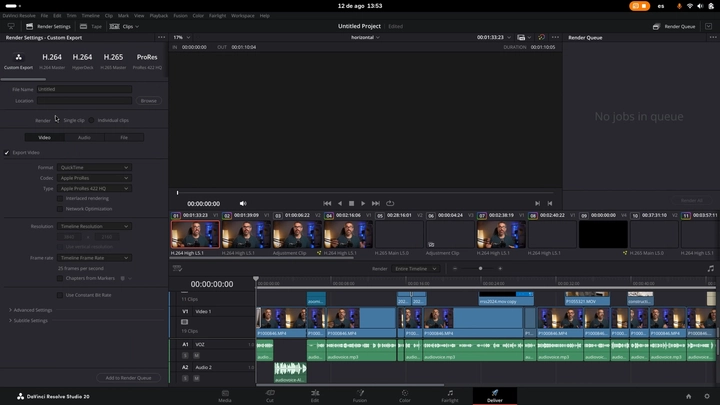Open the File menu
720x405 pixels.
(x=44, y=16)
